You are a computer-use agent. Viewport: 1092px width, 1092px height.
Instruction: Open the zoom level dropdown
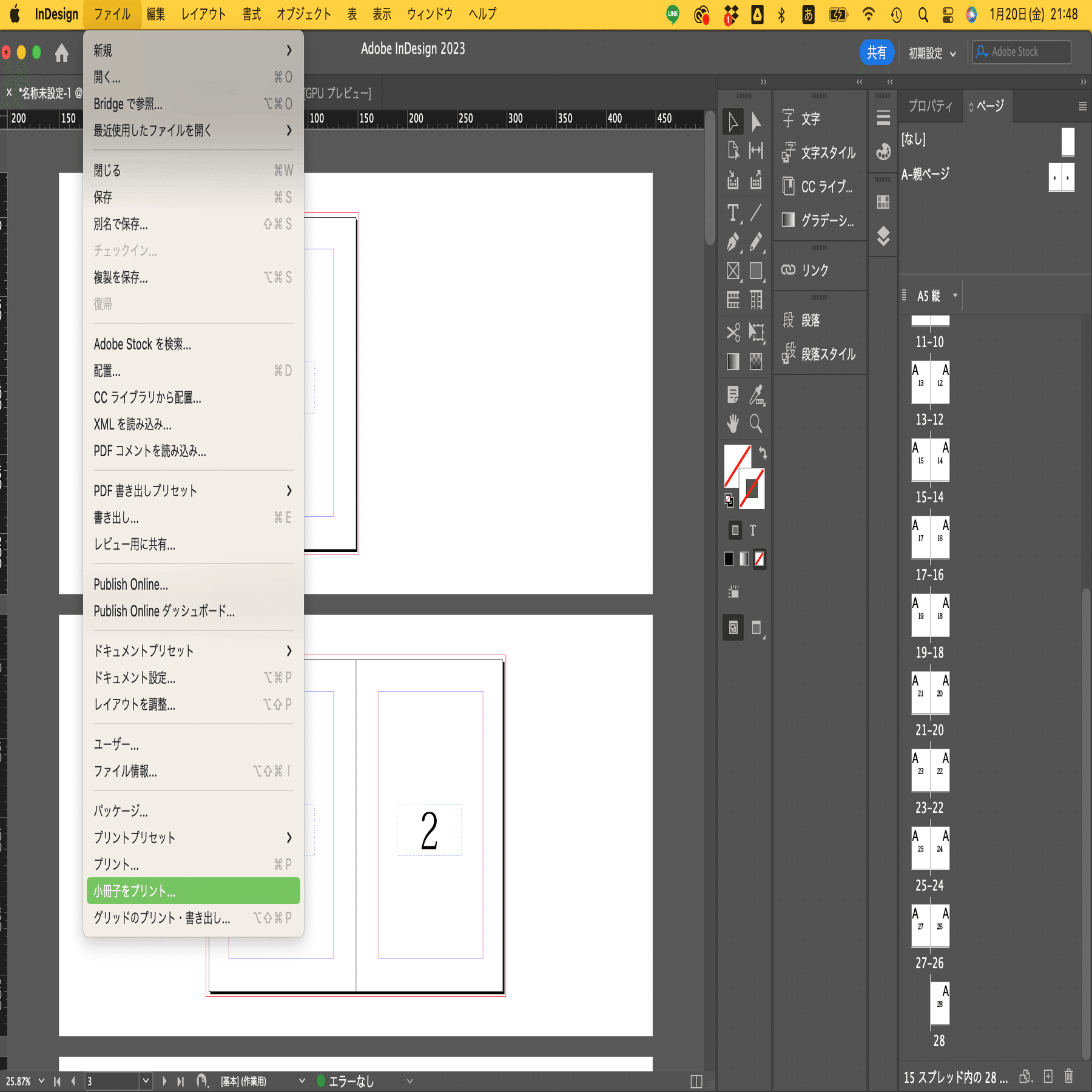click(x=41, y=1080)
